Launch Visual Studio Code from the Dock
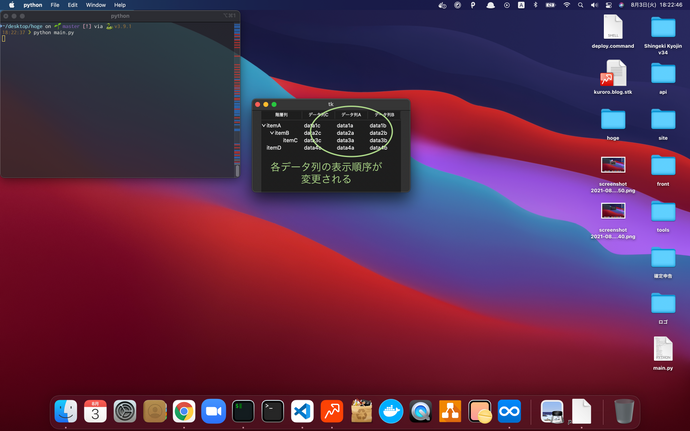This screenshot has height=431, width=690. (x=302, y=411)
